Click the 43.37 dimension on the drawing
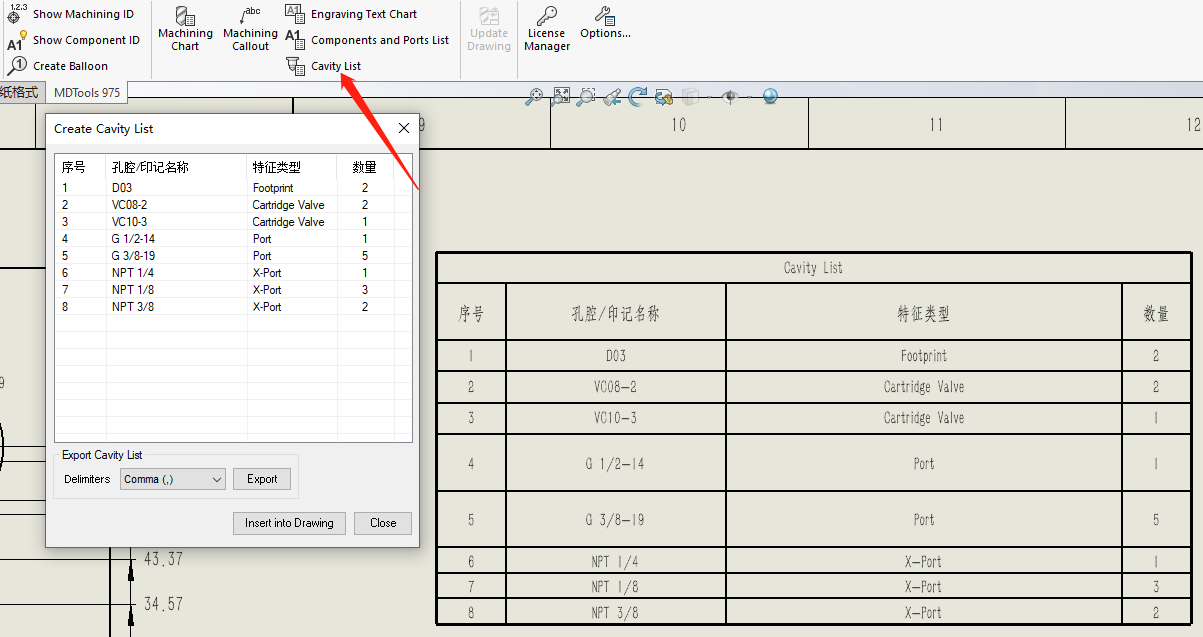Viewport: 1203px width, 637px height. (163, 559)
